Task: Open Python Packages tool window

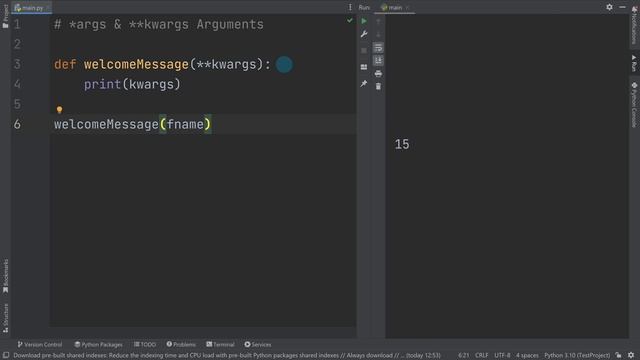Action: [x=98, y=344]
